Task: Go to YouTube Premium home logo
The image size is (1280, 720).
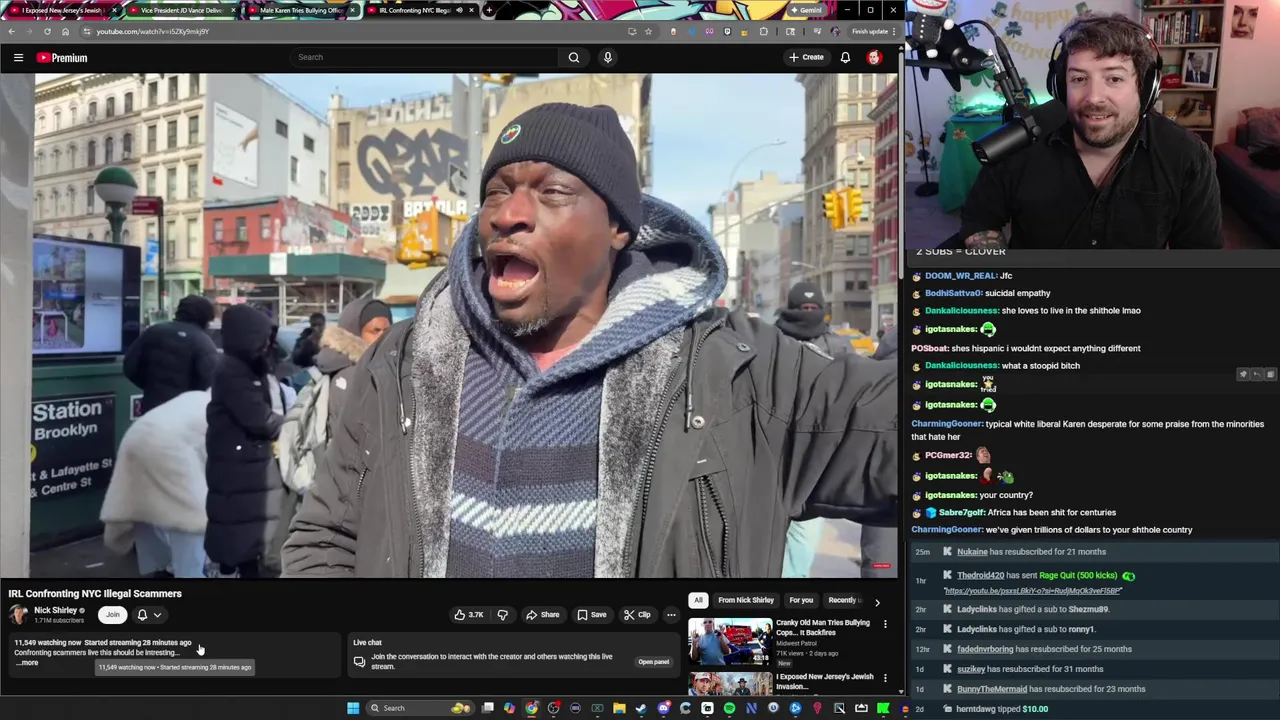Action: pos(62,58)
